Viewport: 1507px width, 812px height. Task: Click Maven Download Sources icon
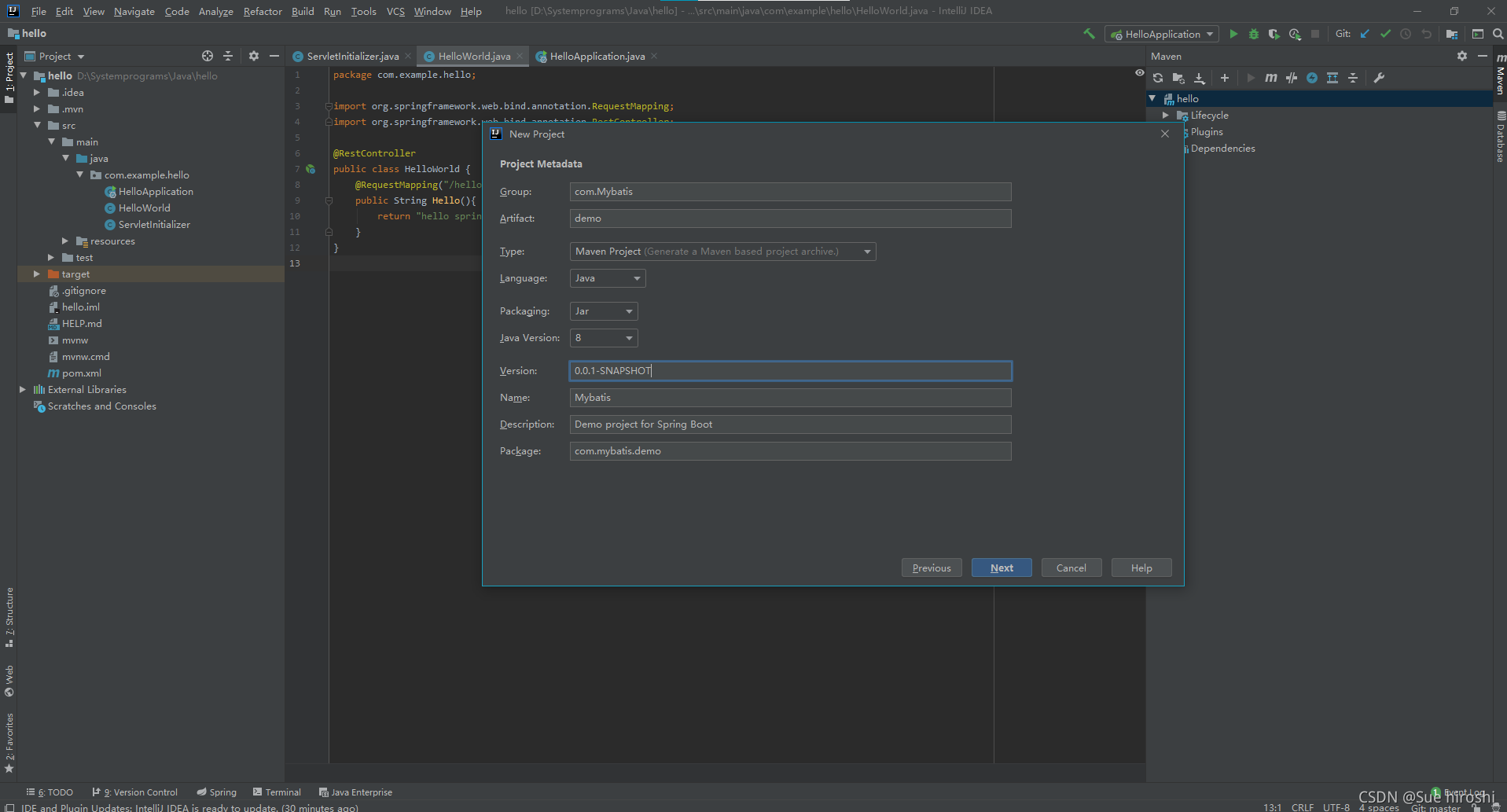1200,78
